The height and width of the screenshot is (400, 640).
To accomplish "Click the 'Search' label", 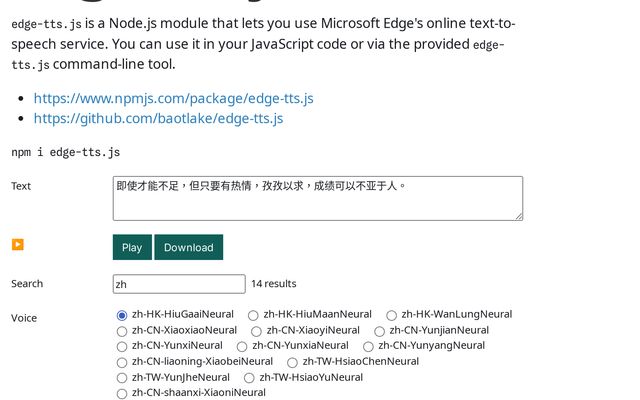I will pos(27,284).
